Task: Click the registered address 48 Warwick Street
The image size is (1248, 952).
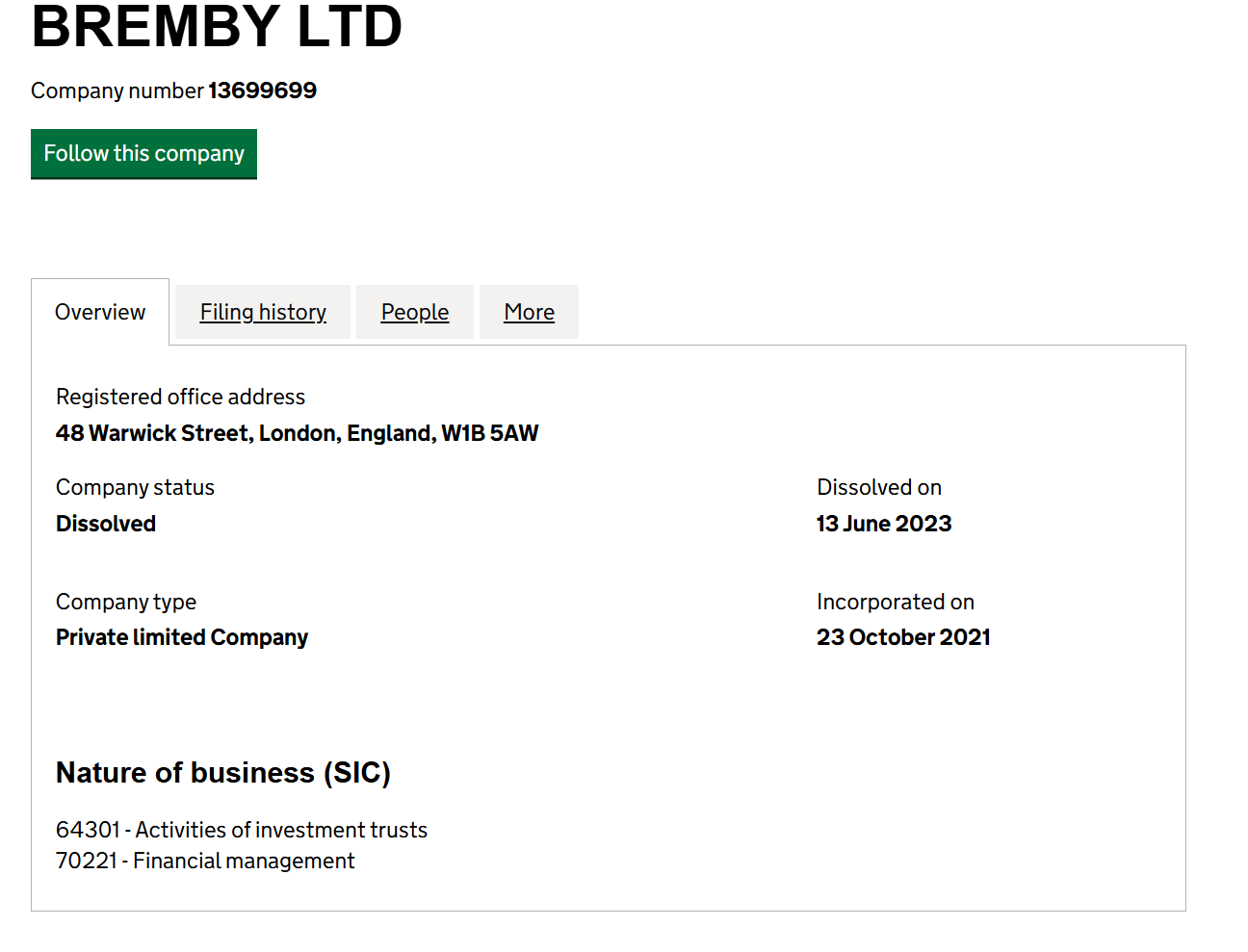Action: tap(297, 433)
